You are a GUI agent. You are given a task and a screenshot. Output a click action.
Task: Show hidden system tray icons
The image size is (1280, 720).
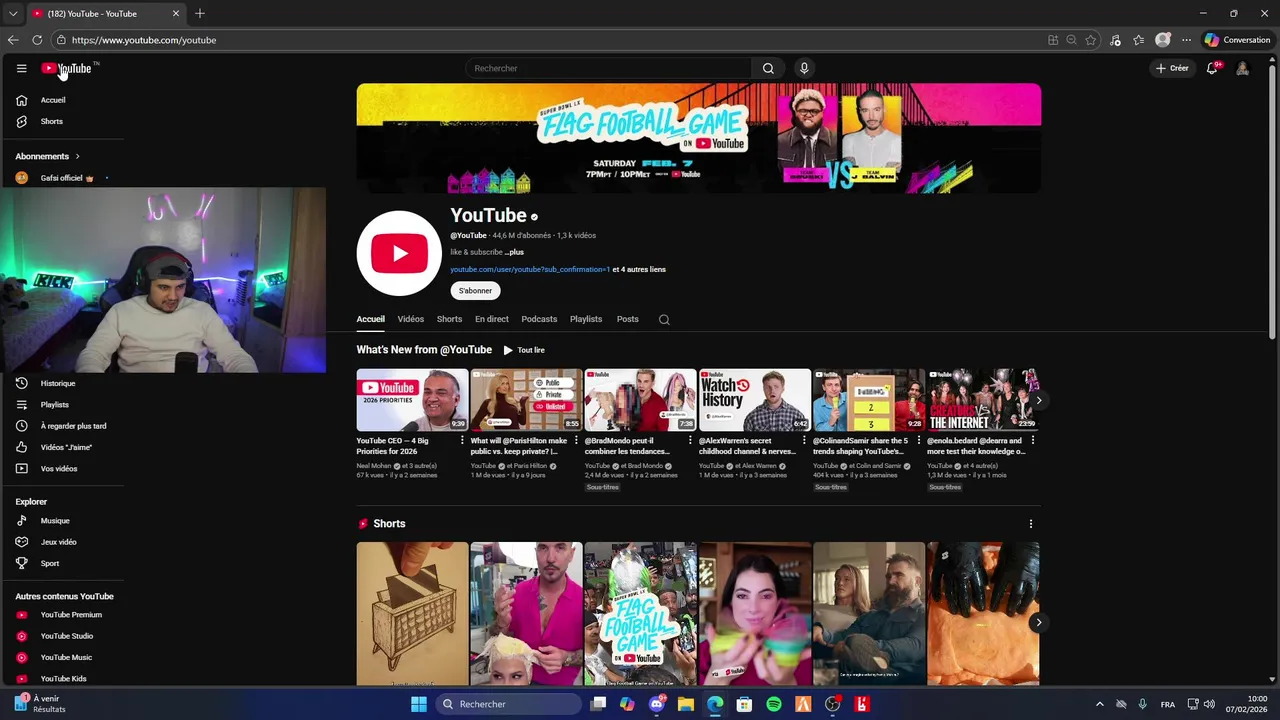pos(1099,704)
